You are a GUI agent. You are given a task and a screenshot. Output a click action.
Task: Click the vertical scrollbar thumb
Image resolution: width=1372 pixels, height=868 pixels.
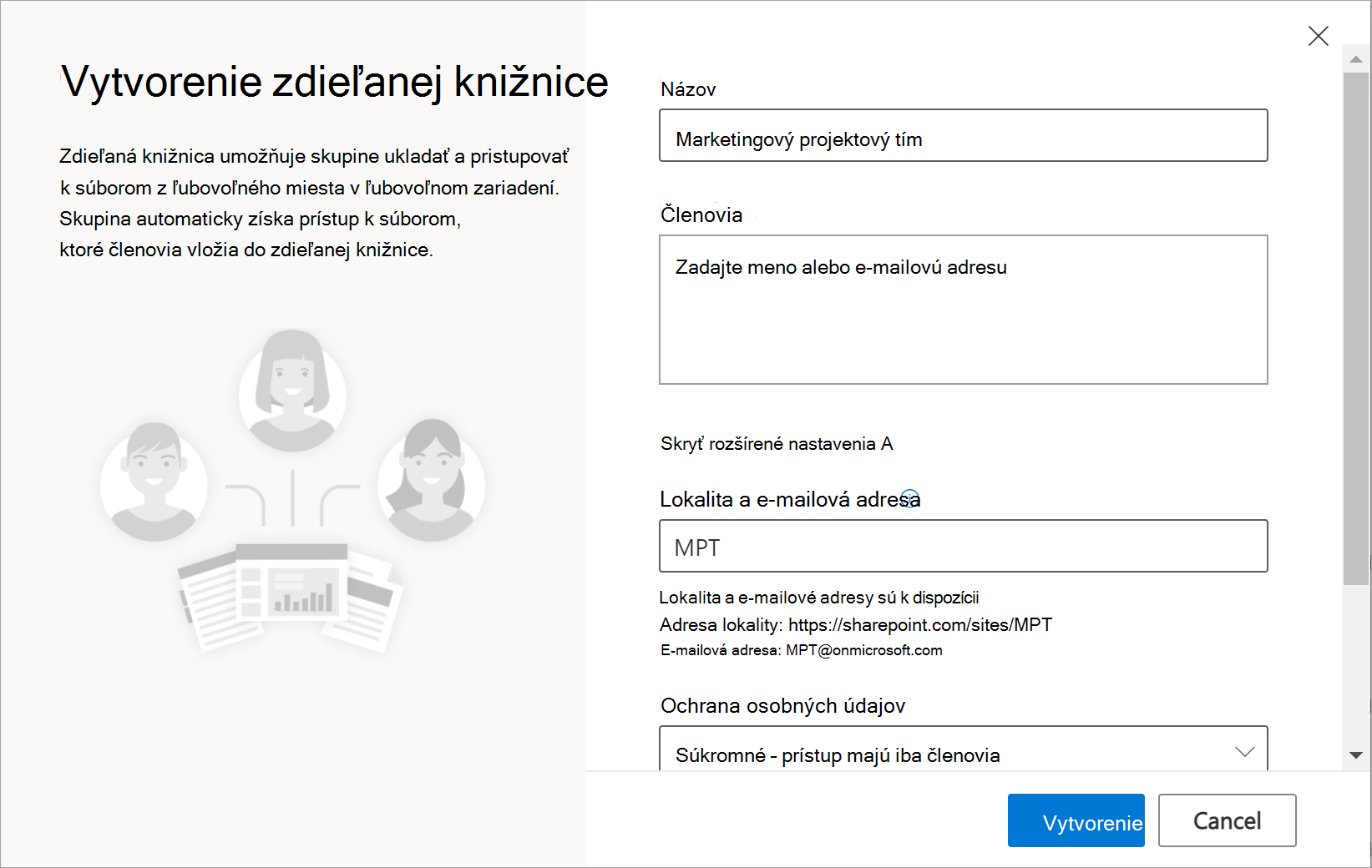pos(1355,329)
